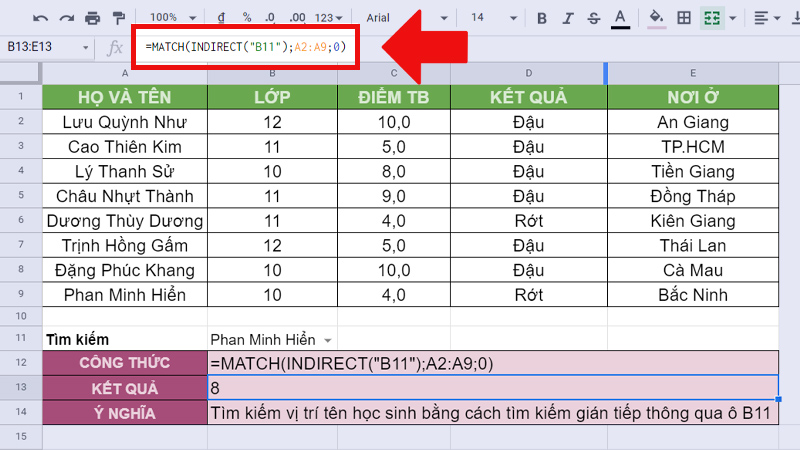
Task: Open more number formats 123 menu
Action: pos(329,18)
